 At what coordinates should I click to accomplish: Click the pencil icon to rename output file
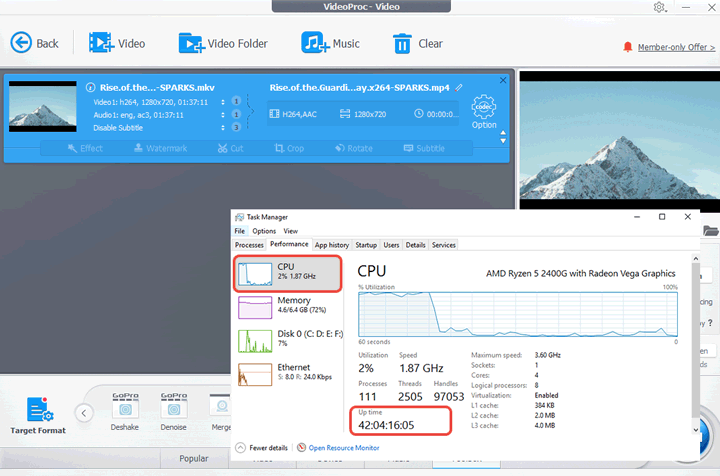click(459, 87)
